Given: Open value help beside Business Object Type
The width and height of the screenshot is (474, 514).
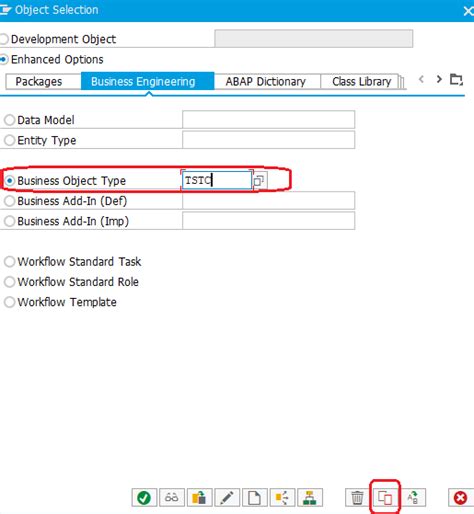Looking at the screenshot, I should [259, 181].
